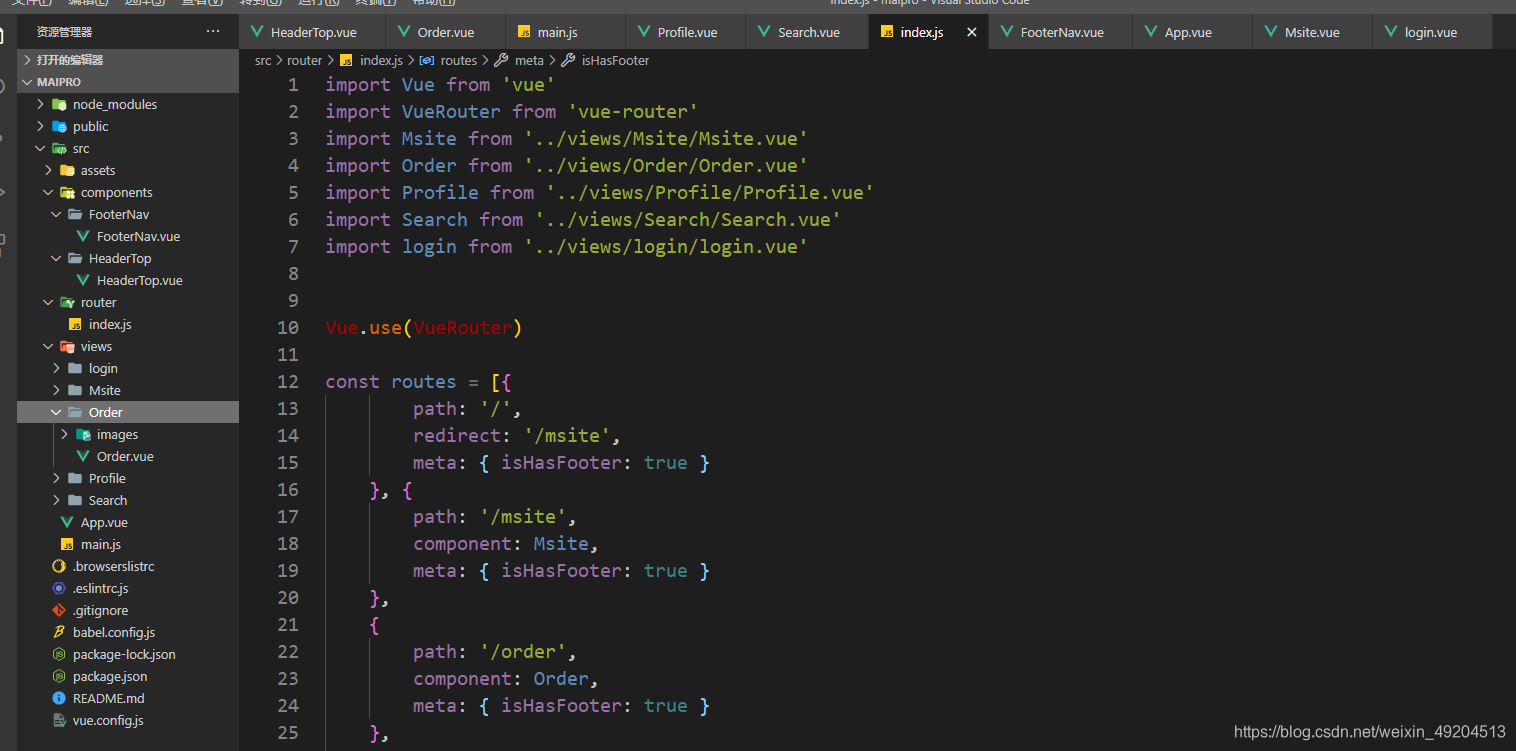The width and height of the screenshot is (1516, 751).
Task: Click the router folder icon
Action: [68, 302]
